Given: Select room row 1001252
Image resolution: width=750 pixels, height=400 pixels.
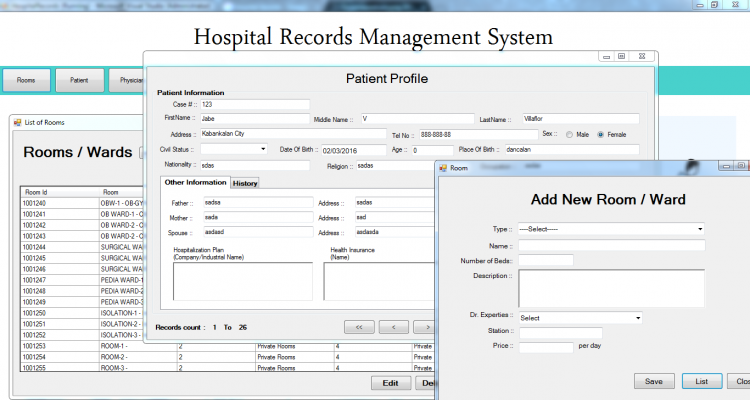Looking at the screenshot, I should [82, 335].
